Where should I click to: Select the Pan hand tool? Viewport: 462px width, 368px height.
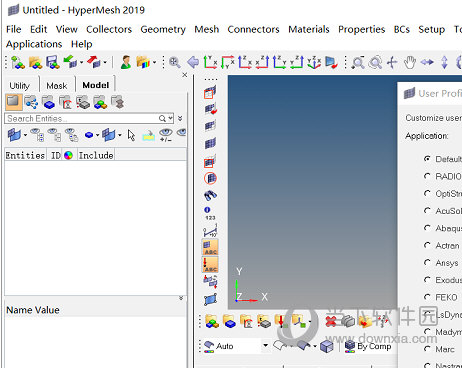click(x=410, y=62)
